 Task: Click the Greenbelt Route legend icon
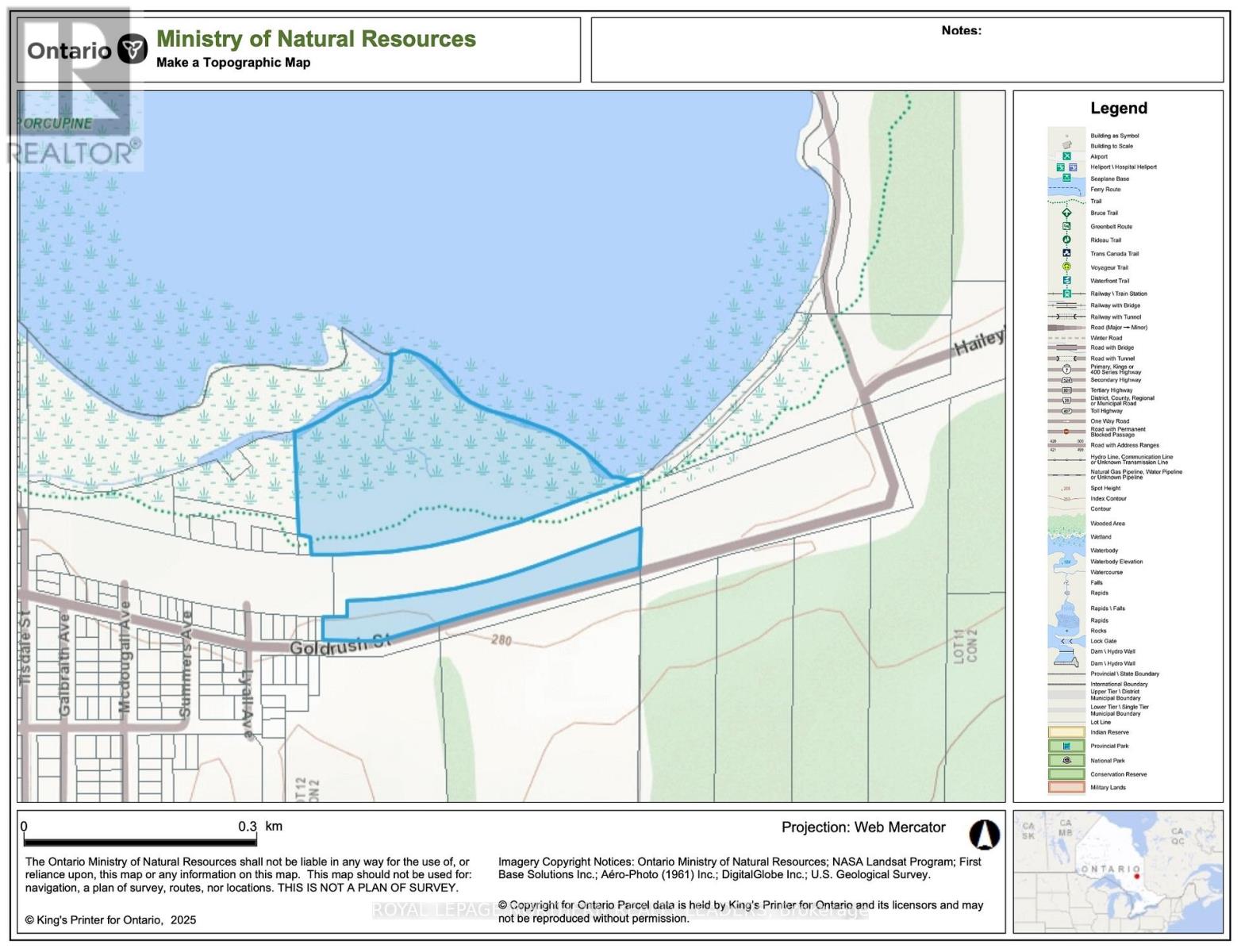click(x=1066, y=226)
